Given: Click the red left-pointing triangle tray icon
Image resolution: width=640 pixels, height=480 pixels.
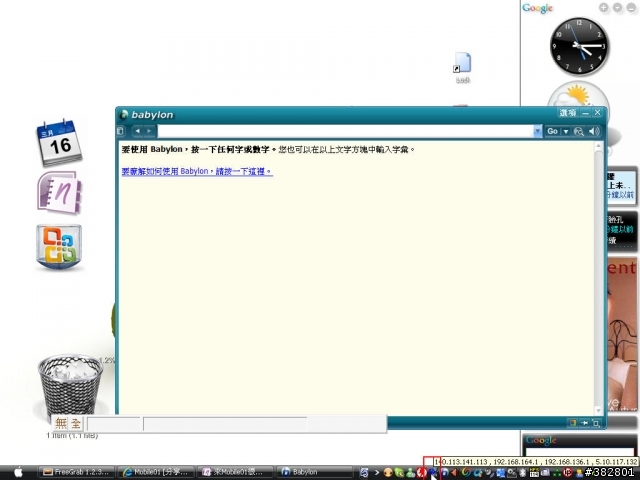Looking at the screenshot, I should point(454,473).
